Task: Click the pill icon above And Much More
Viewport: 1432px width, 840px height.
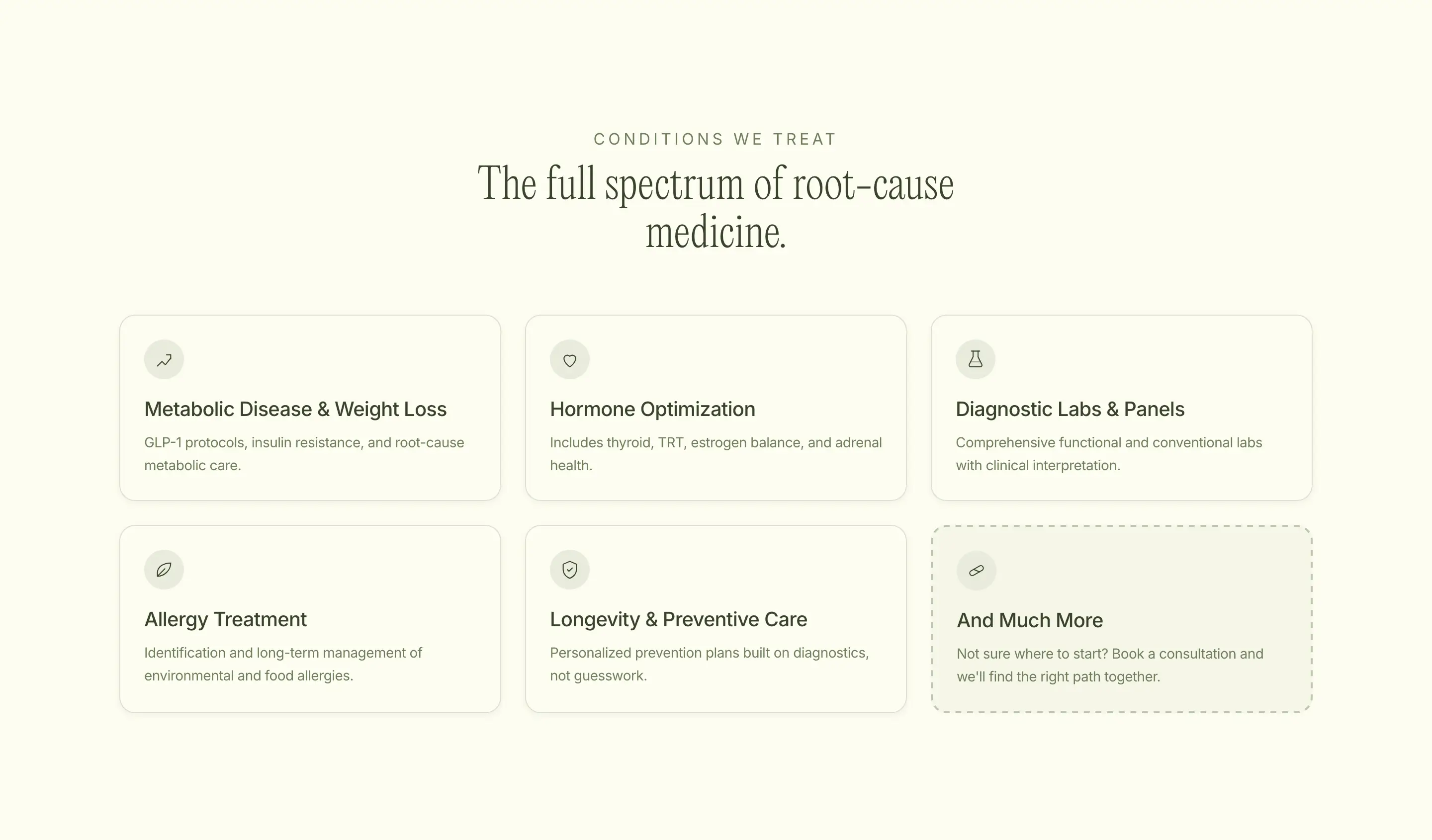Action: point(976,571)
